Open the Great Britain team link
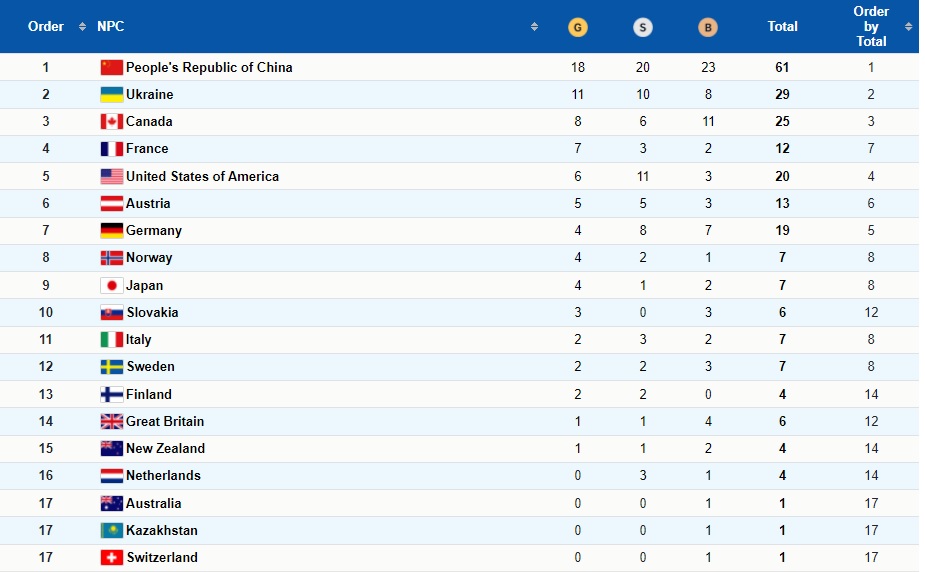 165,421
